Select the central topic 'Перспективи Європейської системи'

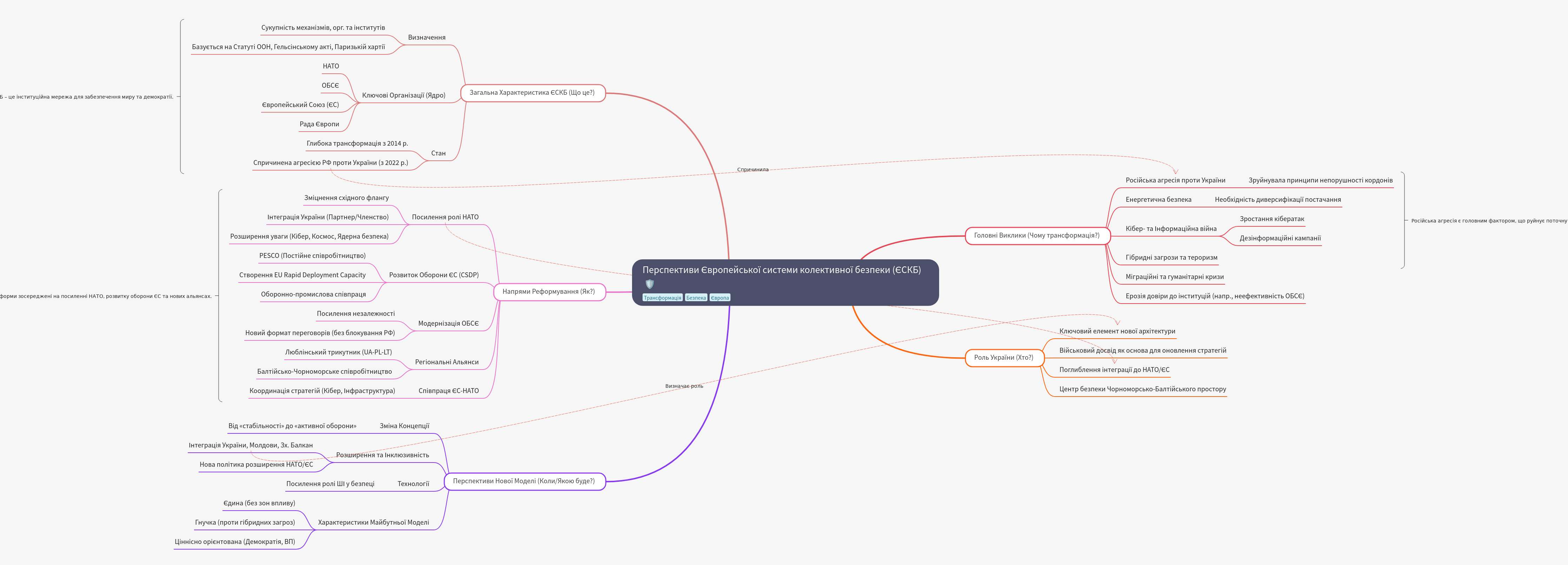pos(781,270)
